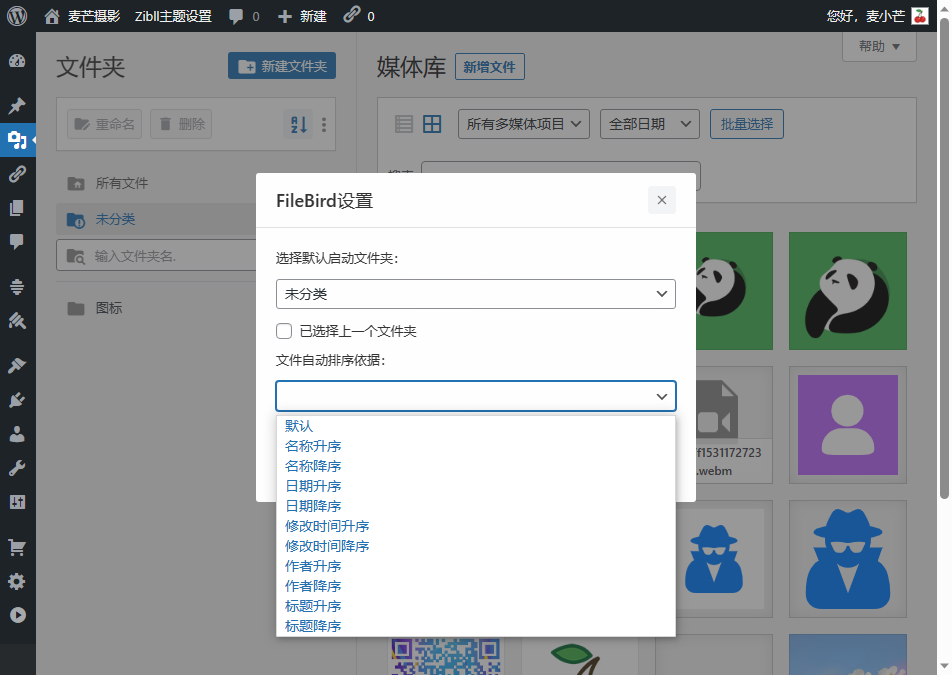Open the Comments bubble icon in sidebar
This screenshot has width=952, height=675.
[17, 242]
